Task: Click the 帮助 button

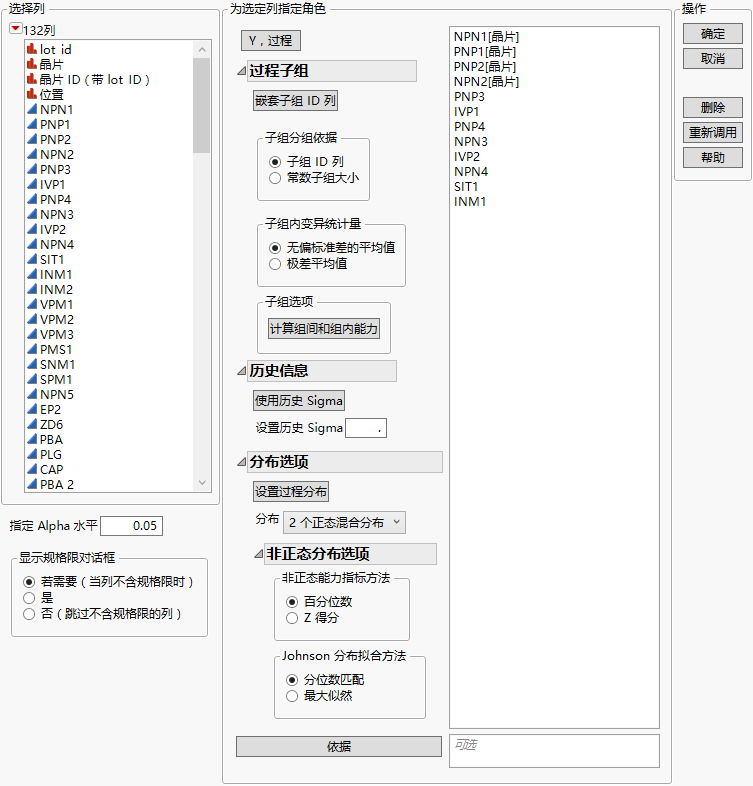Action: click(712, 157)
